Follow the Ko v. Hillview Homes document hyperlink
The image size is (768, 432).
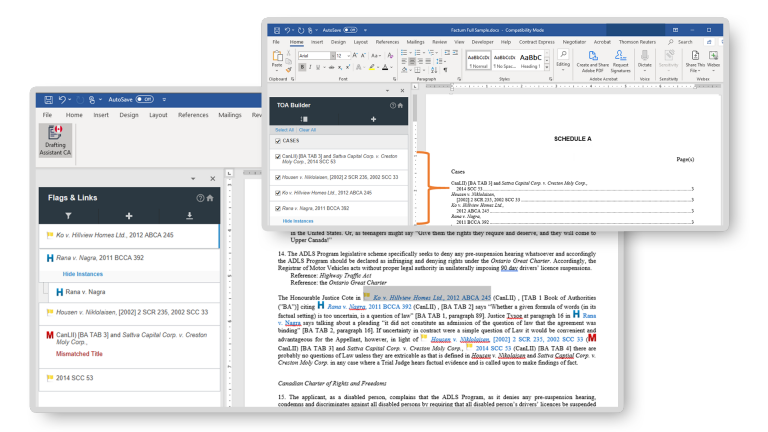point(432,298)
